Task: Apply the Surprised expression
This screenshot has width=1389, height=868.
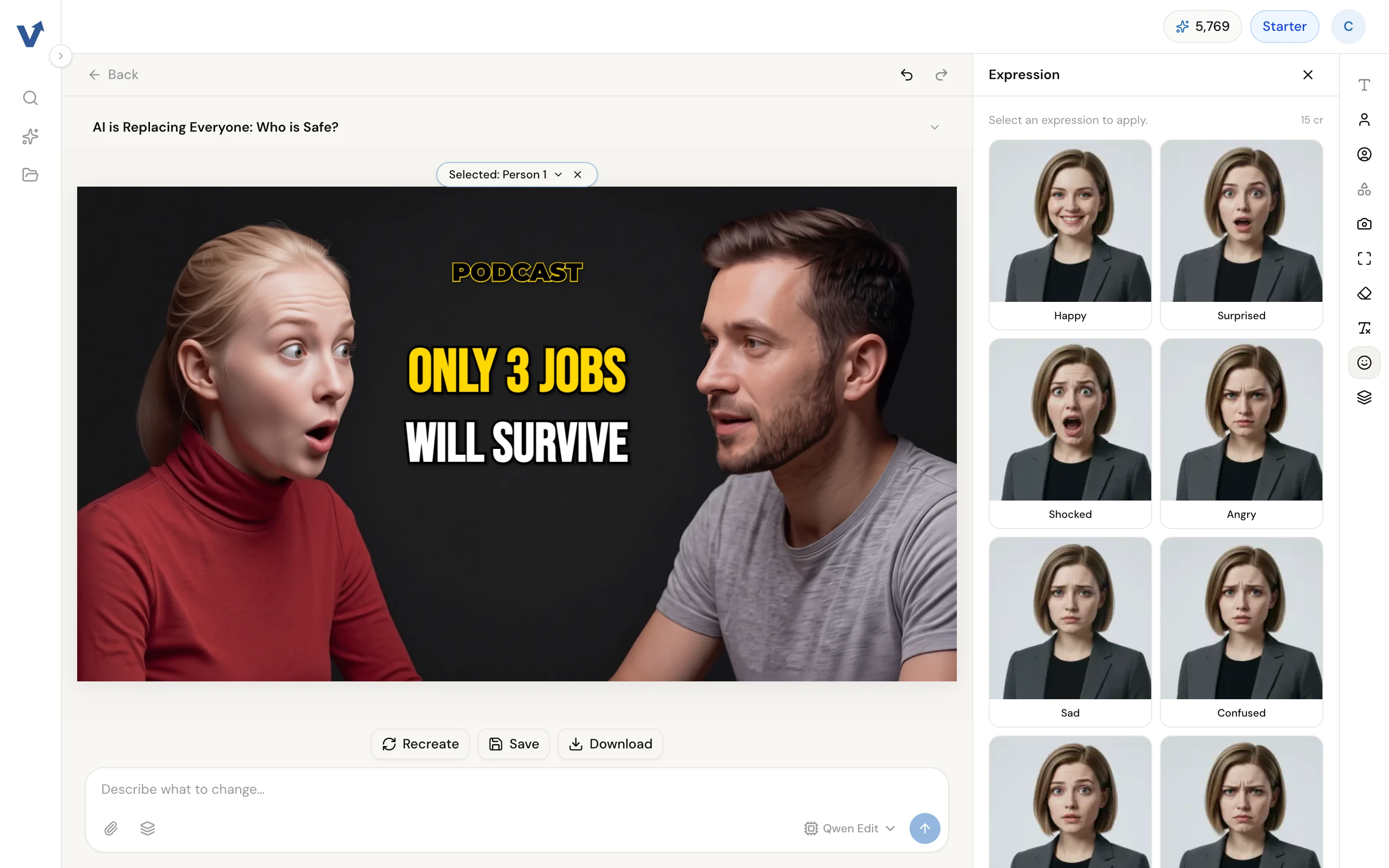Action: [x=1241, y=235]
